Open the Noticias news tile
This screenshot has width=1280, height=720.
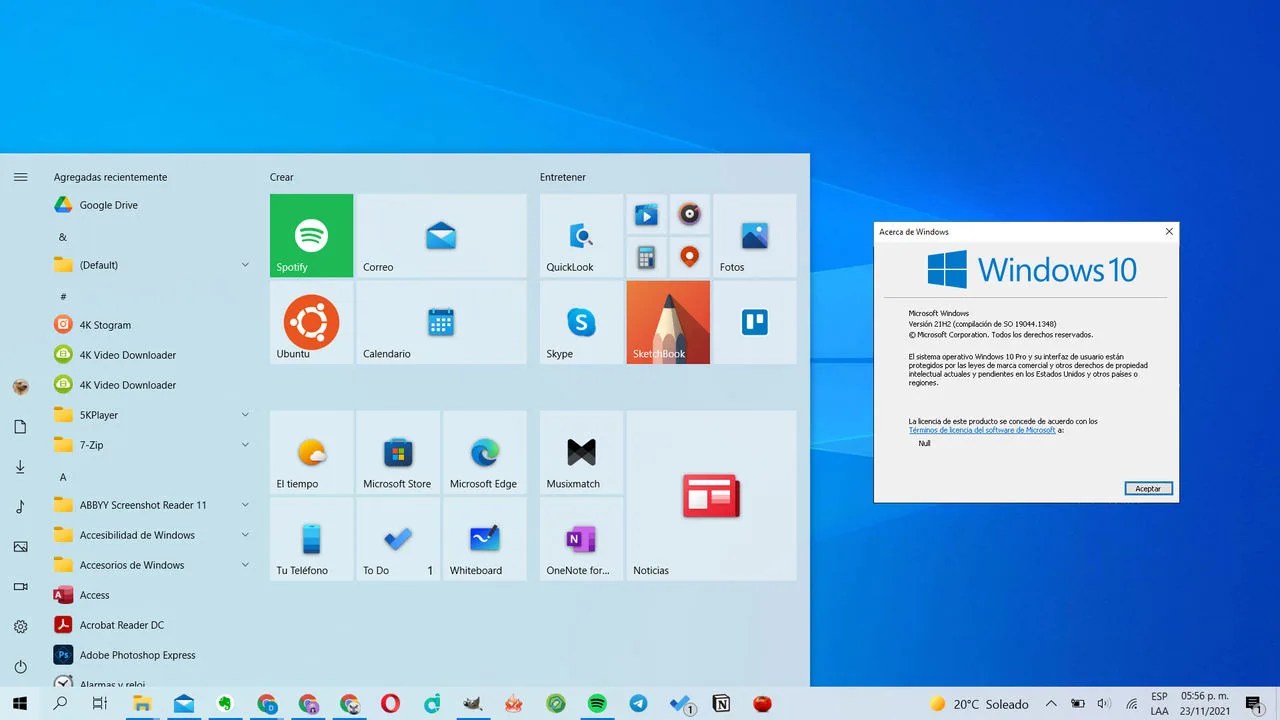click(711, 496)
